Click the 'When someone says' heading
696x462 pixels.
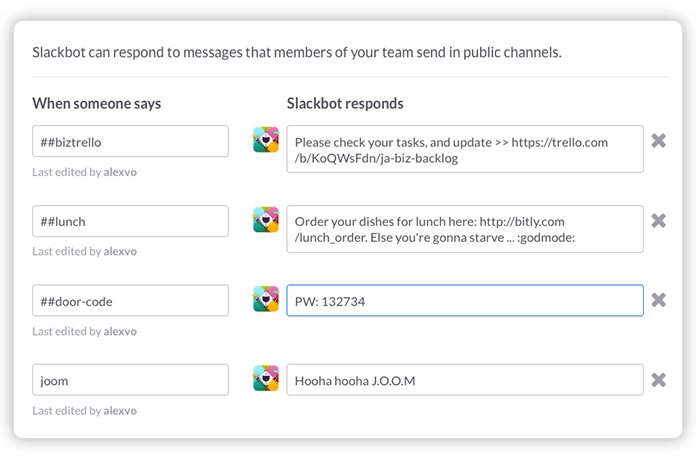point(97,104)
